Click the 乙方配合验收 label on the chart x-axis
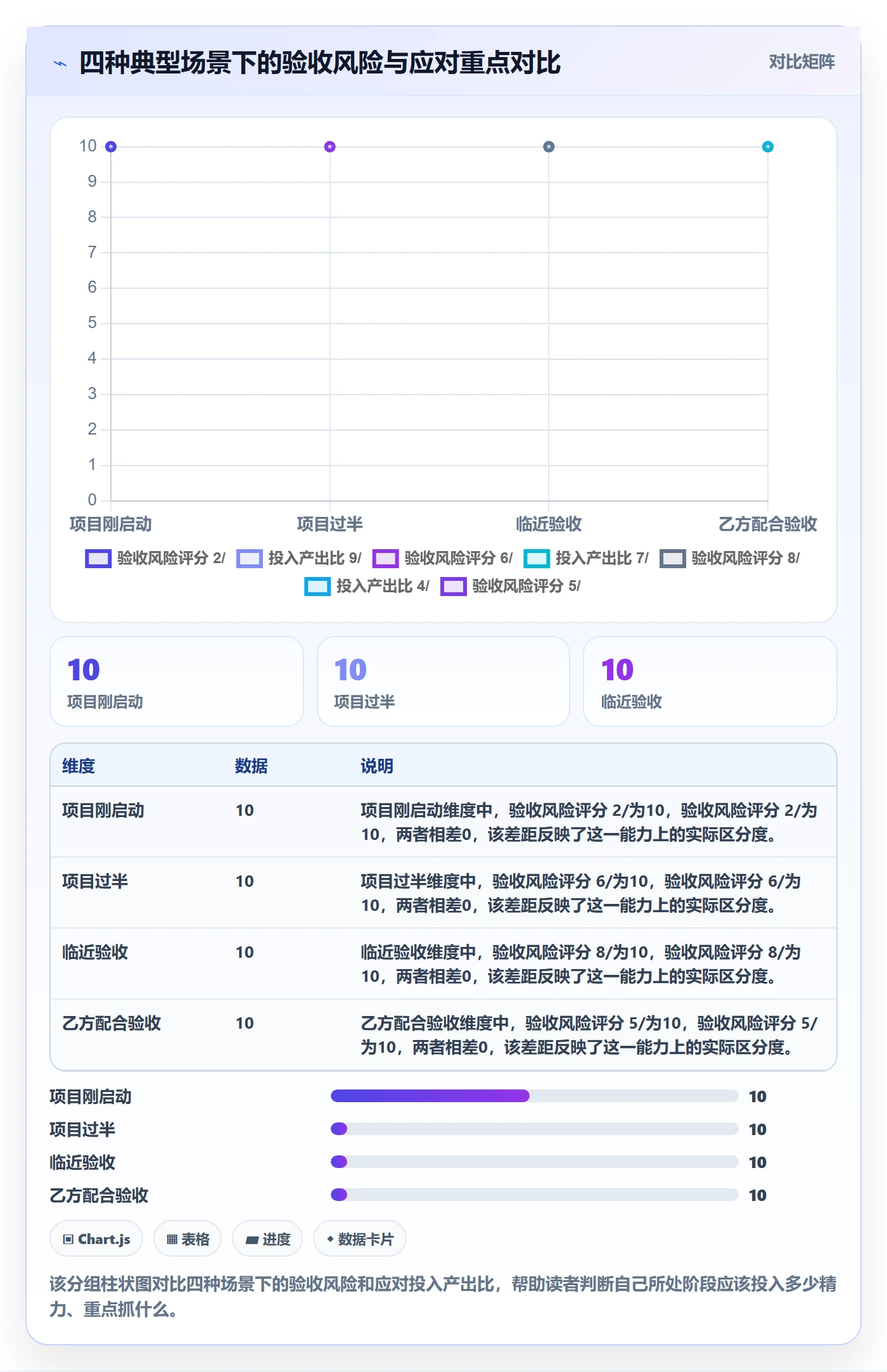The width and height of the screenshot is (887, 1372). (767, 524)
